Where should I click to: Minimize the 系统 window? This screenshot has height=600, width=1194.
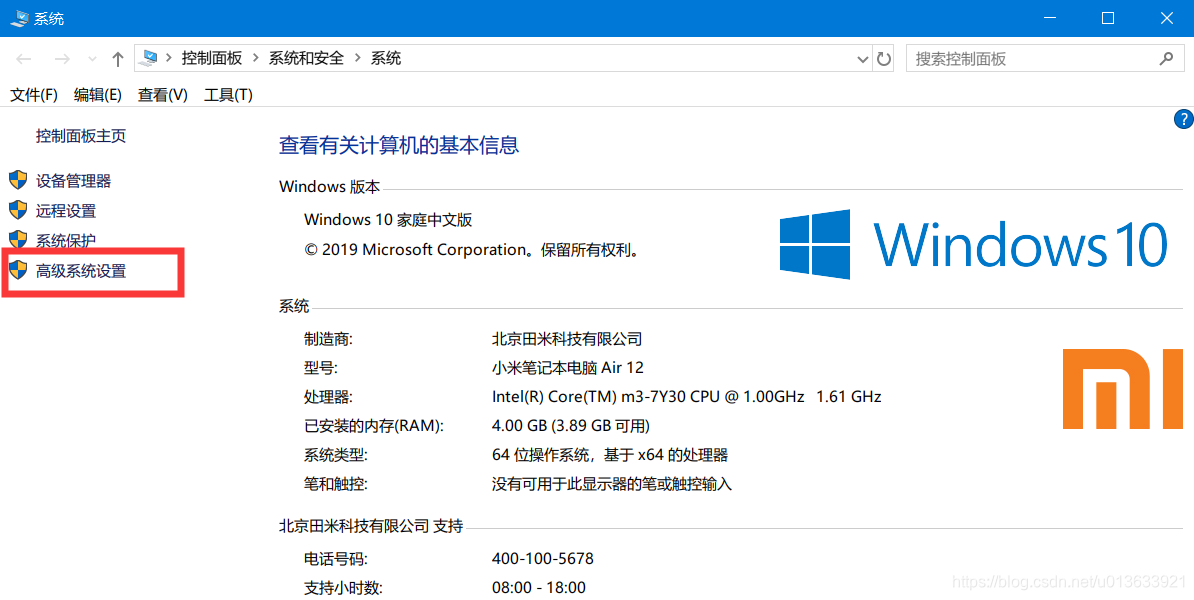tap(1050, 18)
